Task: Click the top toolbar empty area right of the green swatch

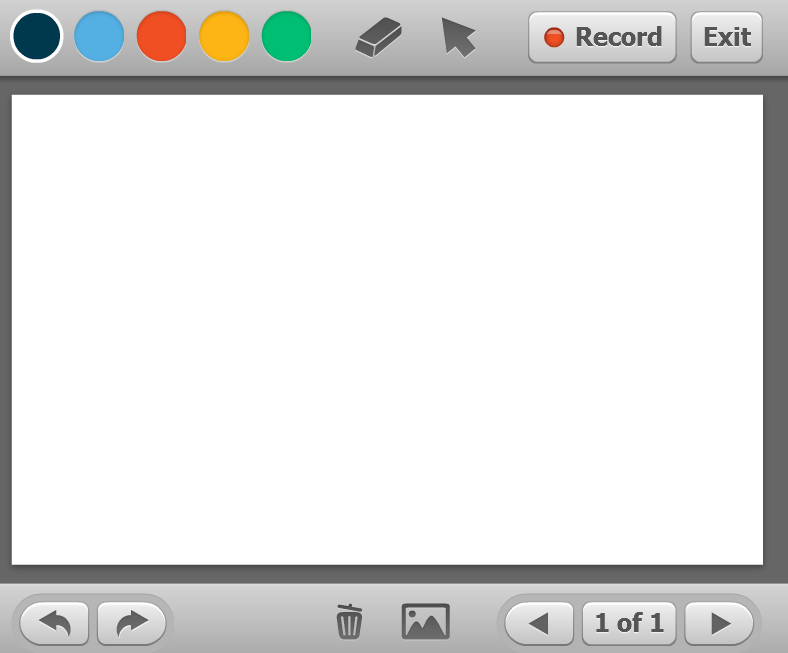Action: 333,37
